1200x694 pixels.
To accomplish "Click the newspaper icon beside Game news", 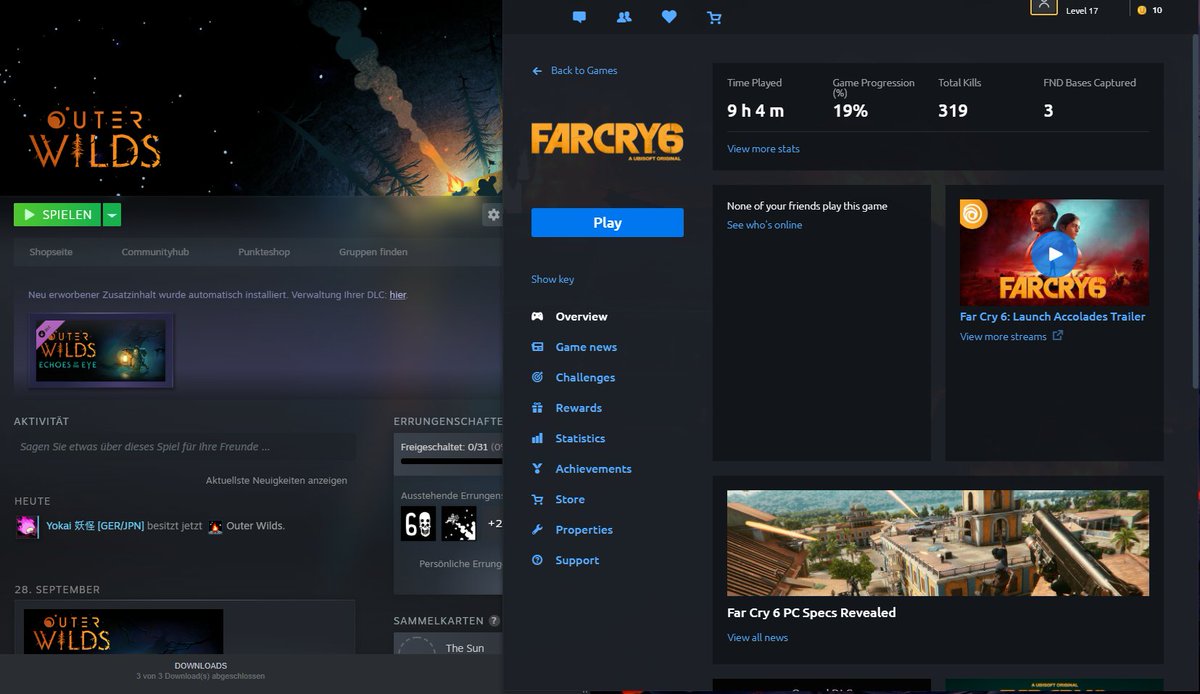I will click(x=537, y=347).
